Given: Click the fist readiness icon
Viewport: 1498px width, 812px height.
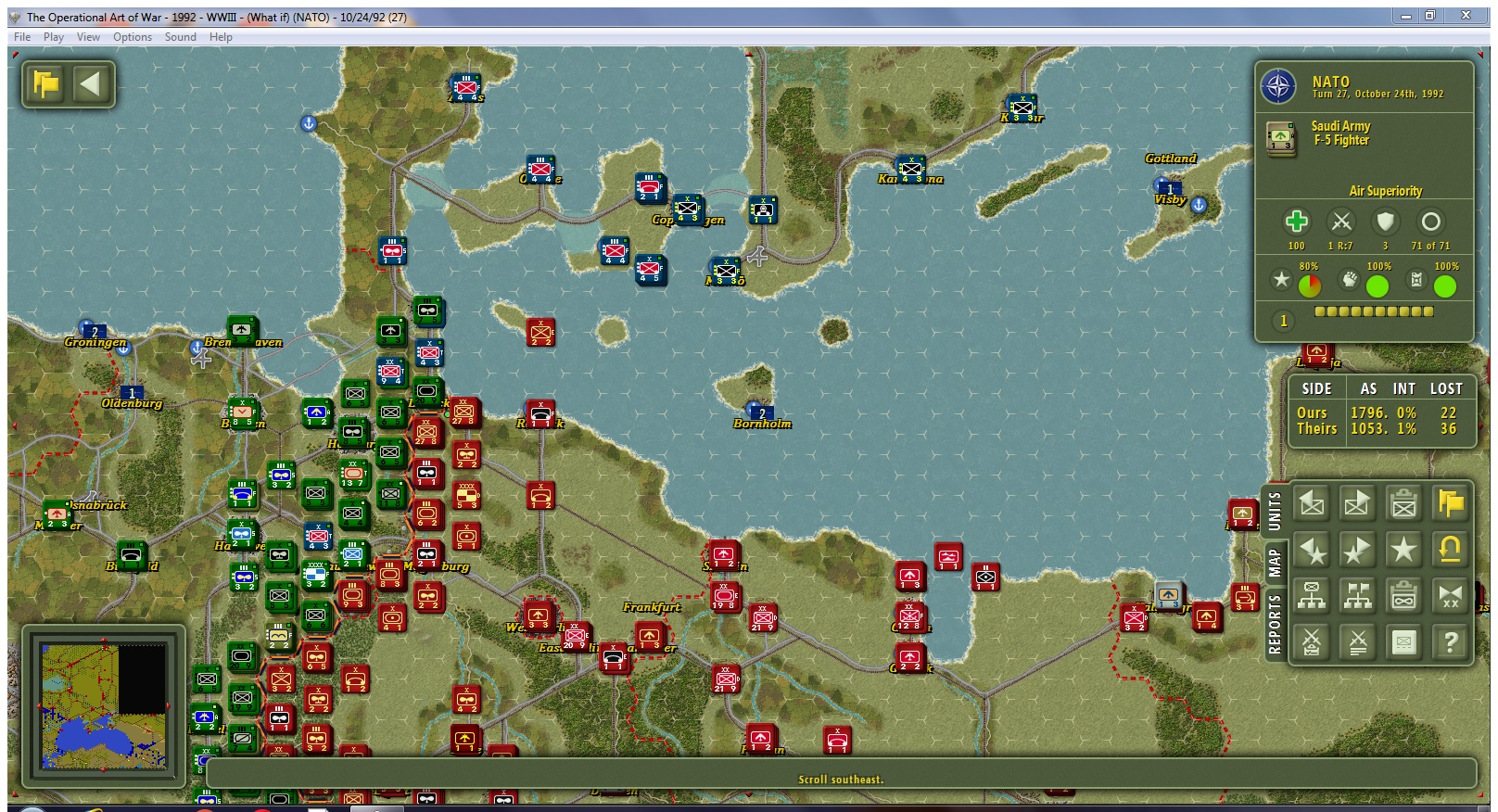Looking at the screenshot, I should [x=1349, y=279].
